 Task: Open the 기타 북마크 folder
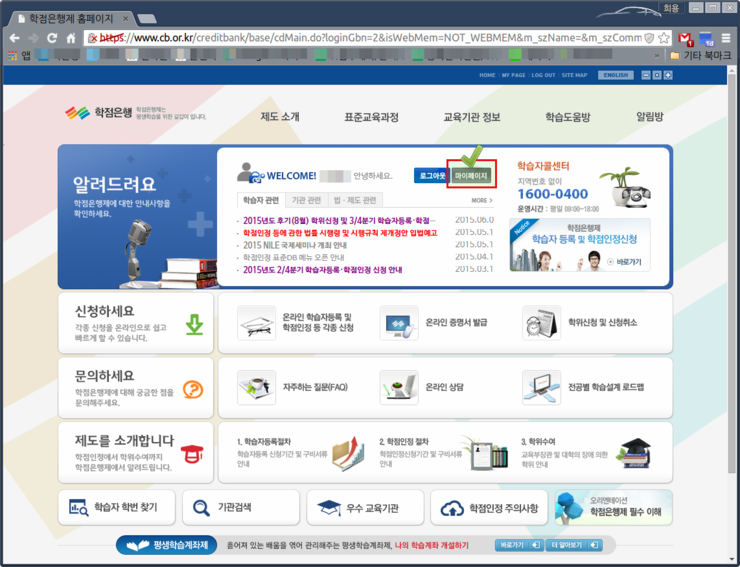click(701, 56)
